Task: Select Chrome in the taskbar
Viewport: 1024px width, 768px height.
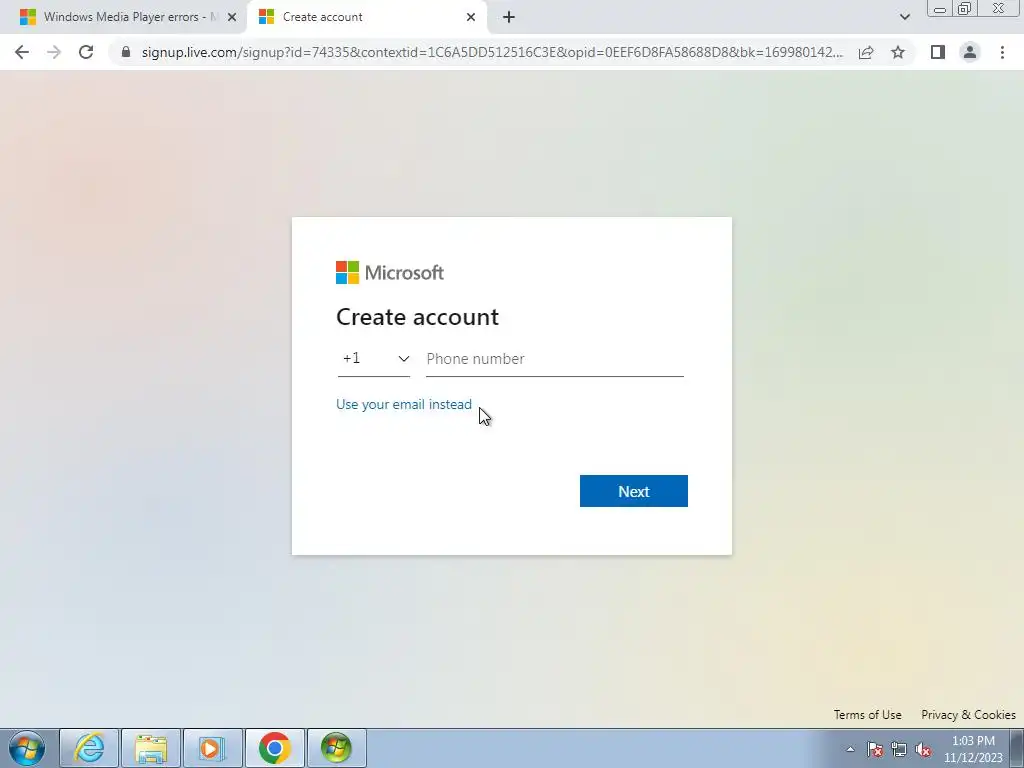Action: click(275, 748)
